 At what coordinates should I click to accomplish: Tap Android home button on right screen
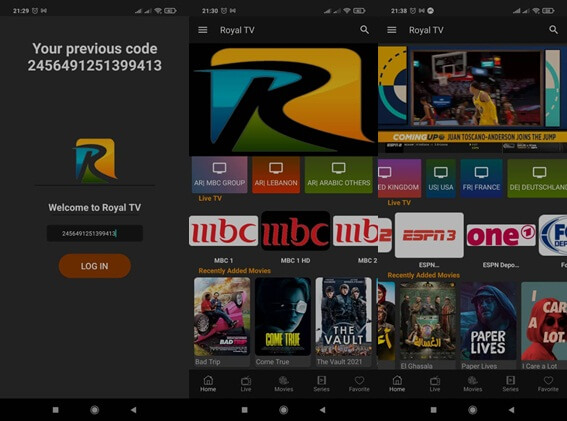[x=472, y=410]
